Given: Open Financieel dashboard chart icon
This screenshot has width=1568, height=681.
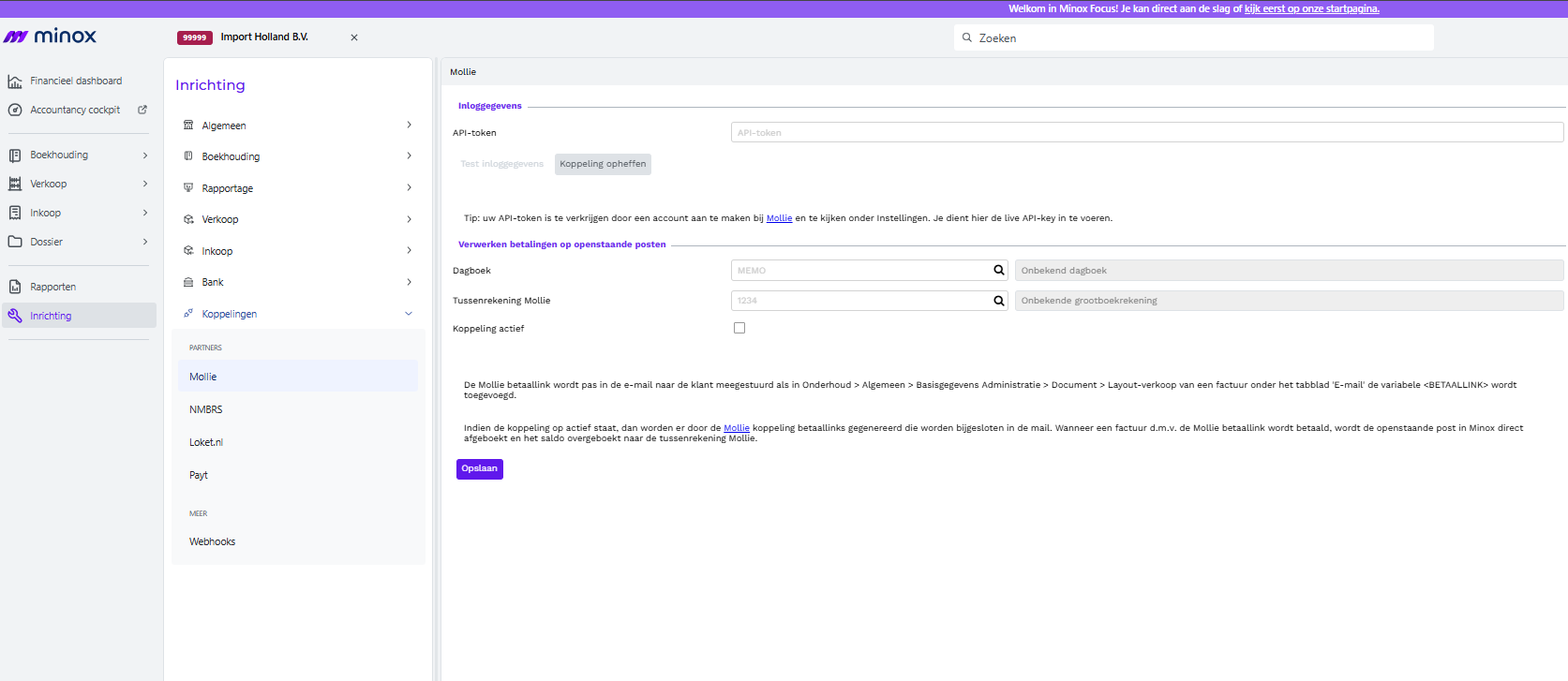Looking at the screenshot, I should click(x=15, y=81).
